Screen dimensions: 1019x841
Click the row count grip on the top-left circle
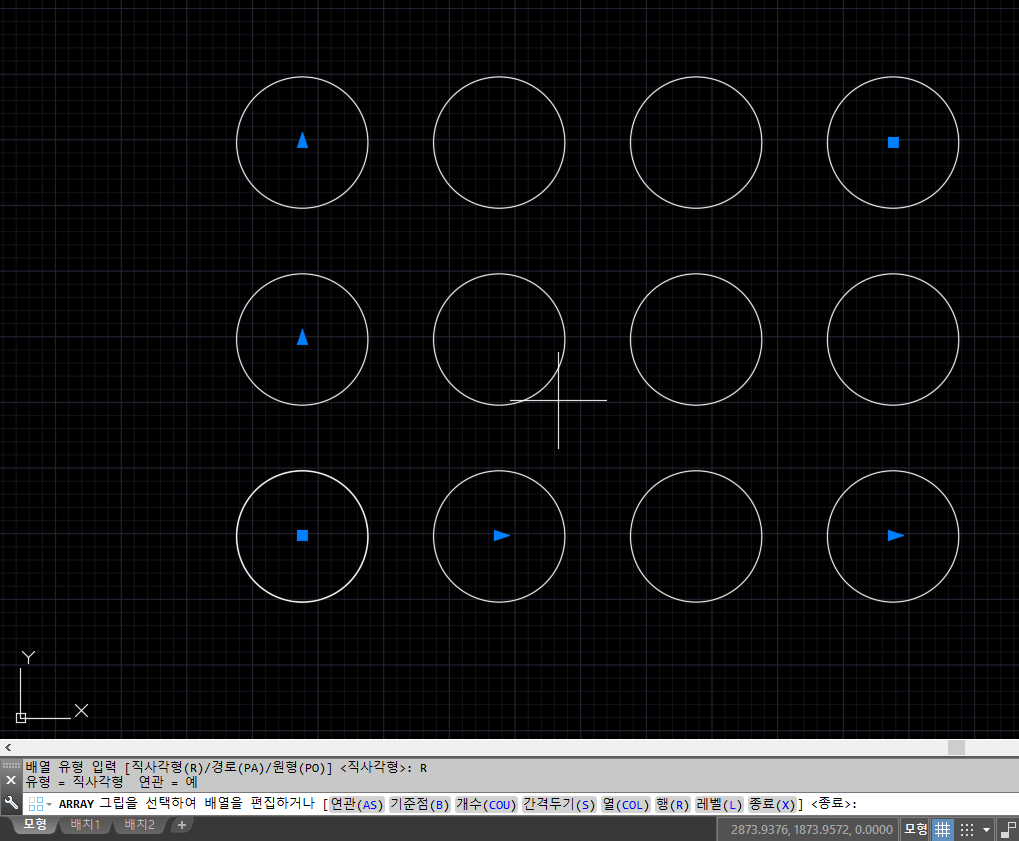(302, 140)
